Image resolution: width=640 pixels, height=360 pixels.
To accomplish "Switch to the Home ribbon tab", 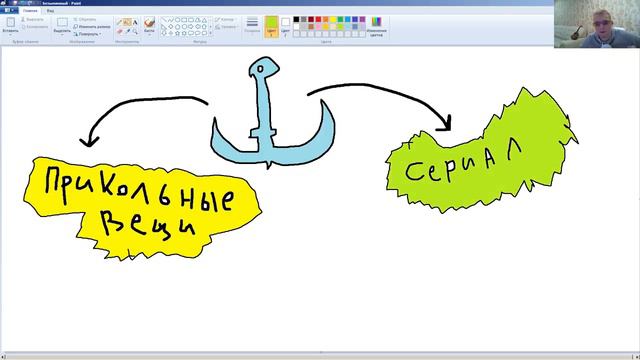I will point(30,10).
